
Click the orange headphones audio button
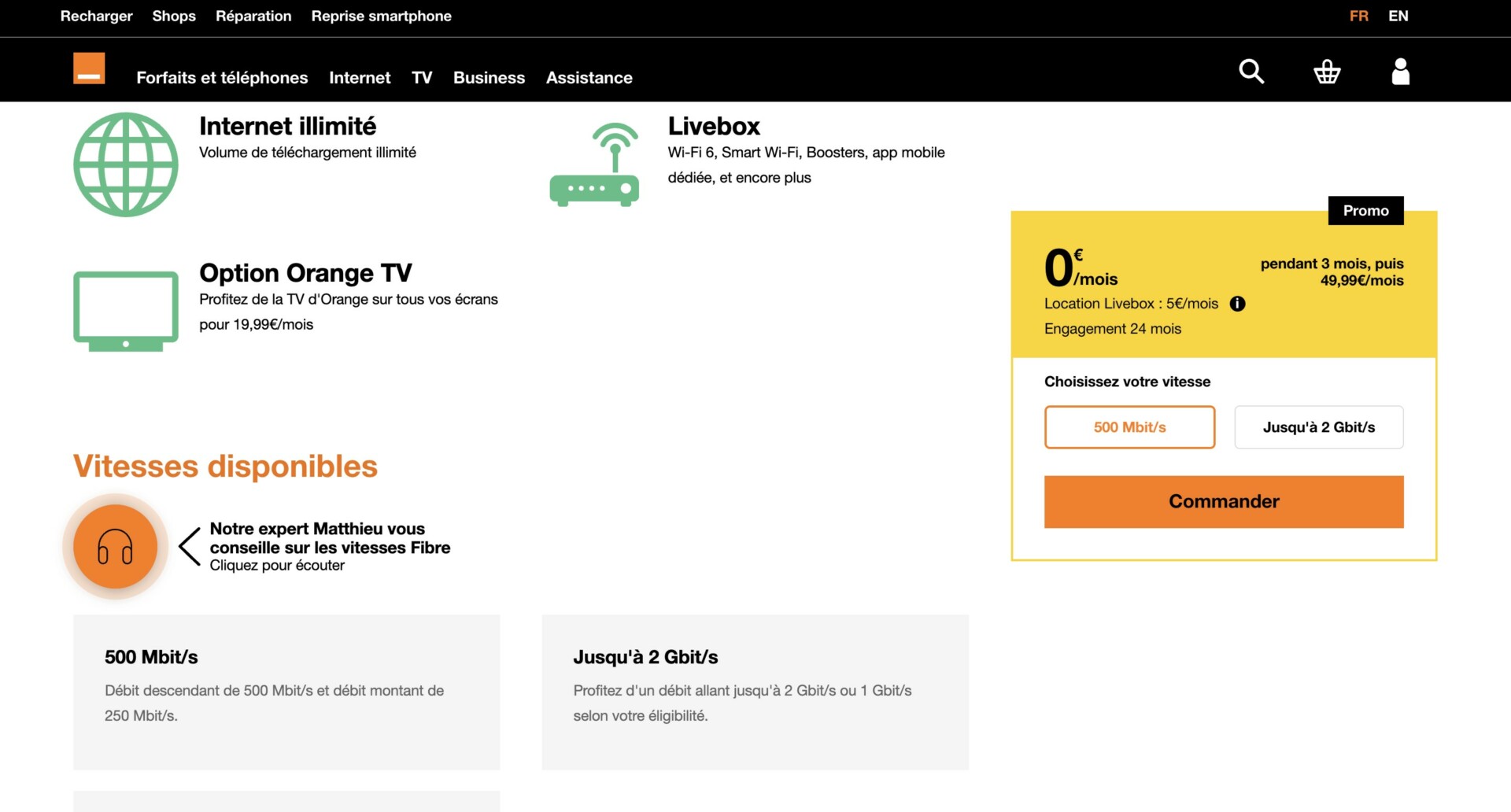point(116,547)
